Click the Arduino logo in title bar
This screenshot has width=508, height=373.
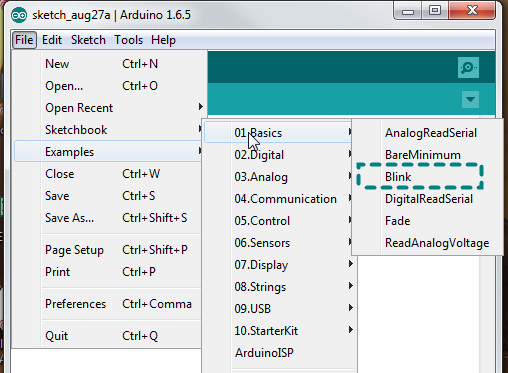(19, 15)
